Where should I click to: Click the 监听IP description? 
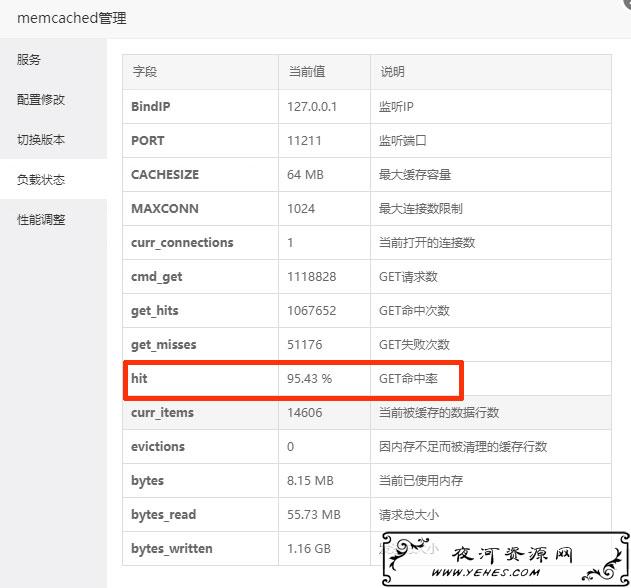(396, 107)
